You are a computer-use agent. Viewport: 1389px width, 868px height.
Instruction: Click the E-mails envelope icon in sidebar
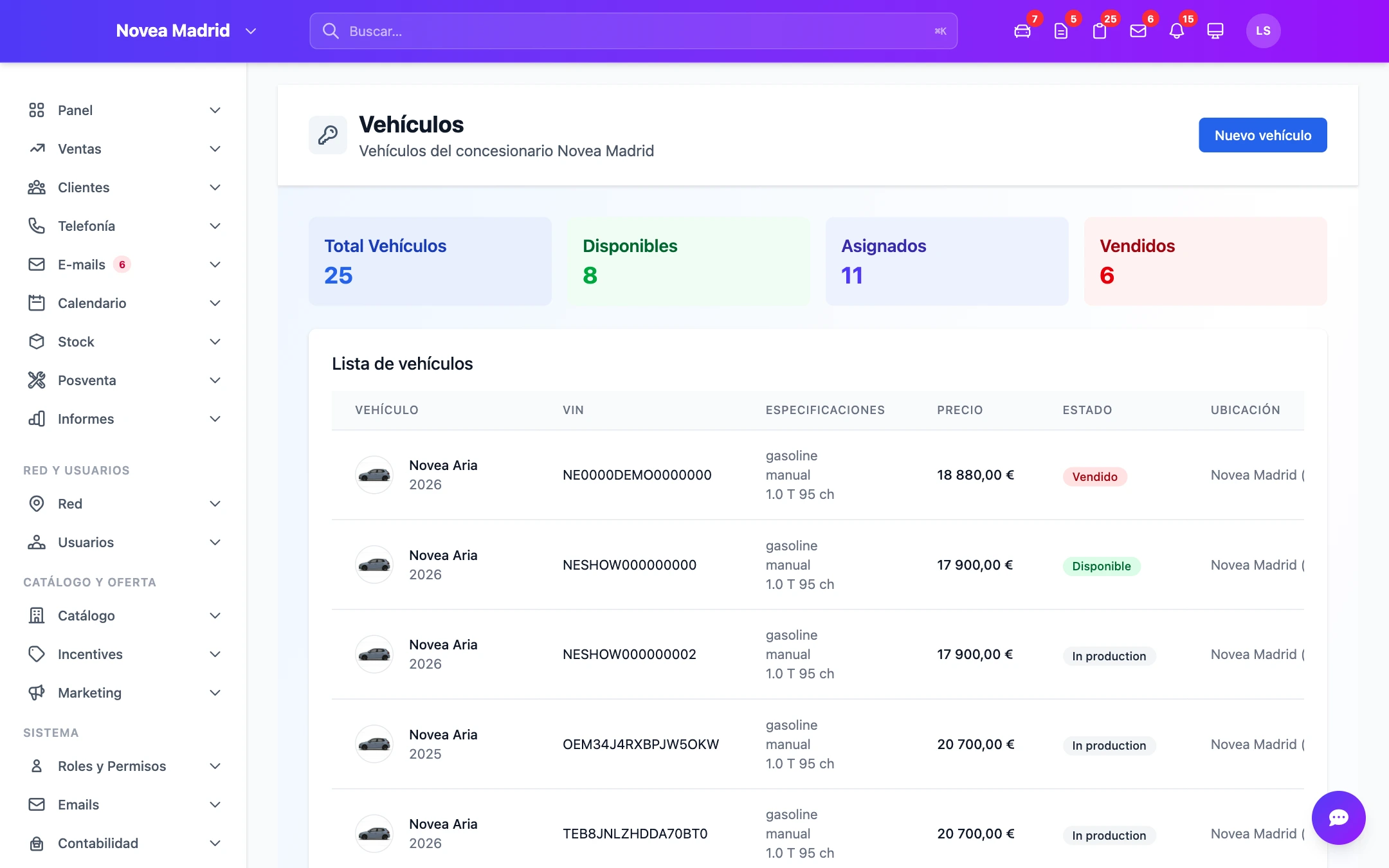tap(37, 264)
